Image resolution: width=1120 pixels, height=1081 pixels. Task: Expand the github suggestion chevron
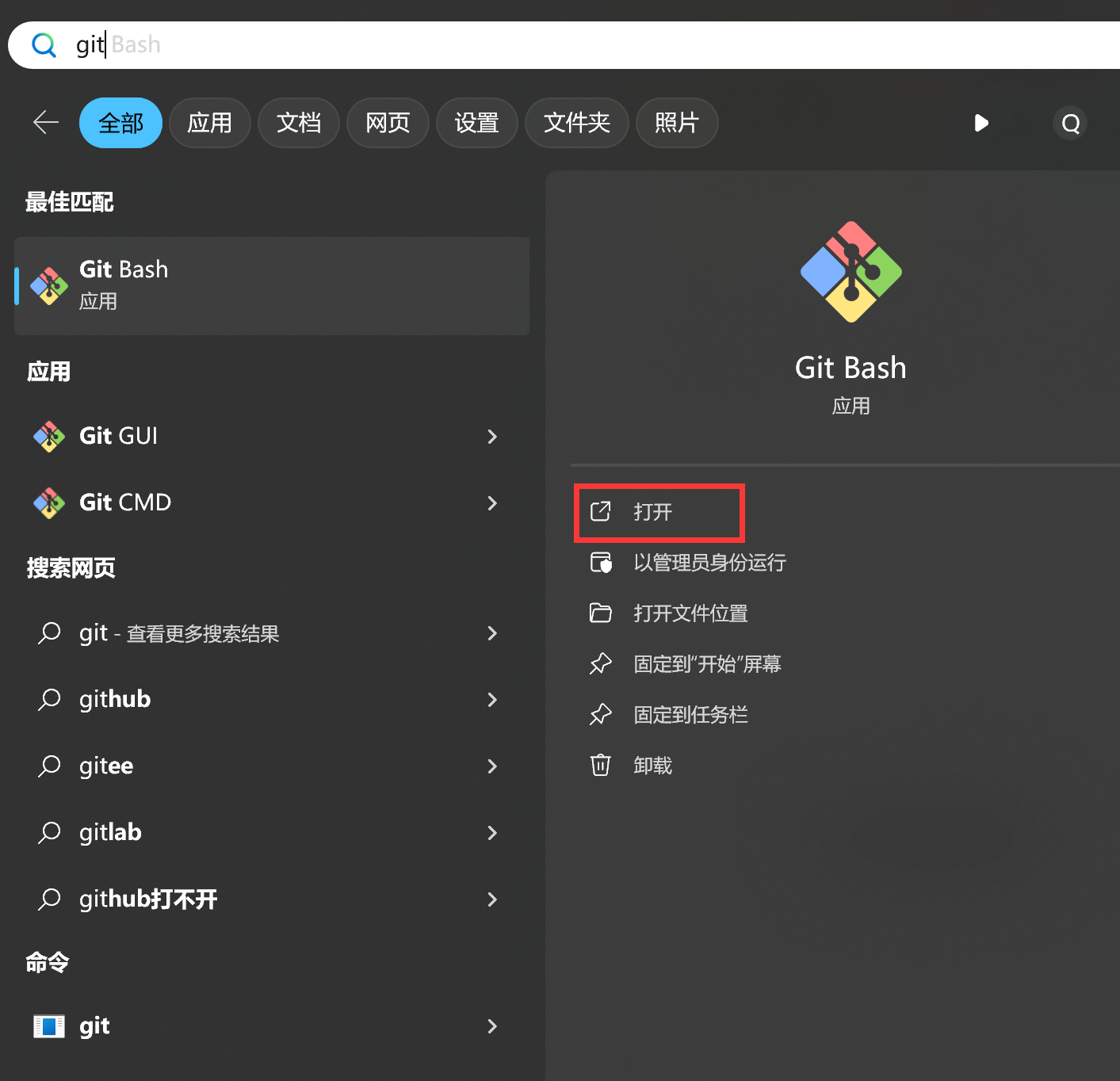(492, 700)
